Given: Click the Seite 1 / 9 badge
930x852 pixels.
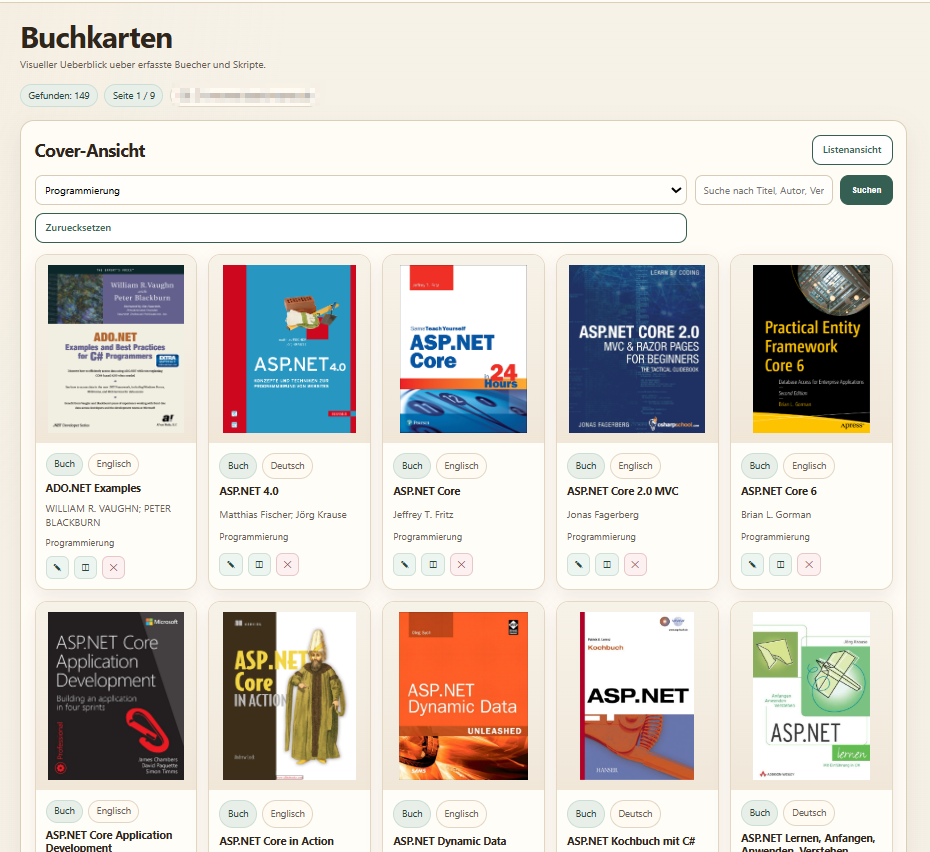Looking at the screenshot, I should 133,96.
